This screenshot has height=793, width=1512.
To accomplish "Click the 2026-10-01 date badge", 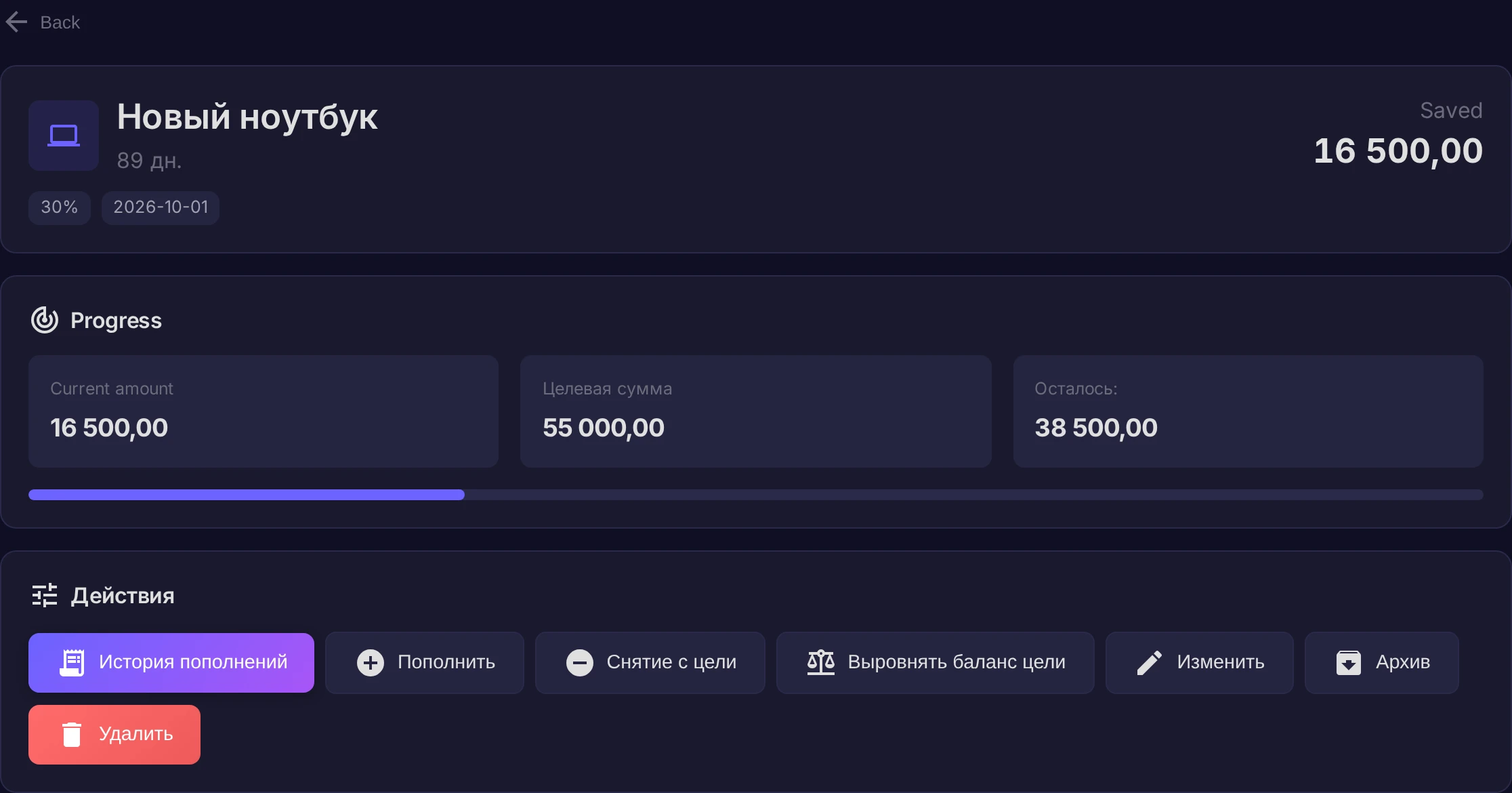I will pyautogui.click(x=161, y=207).
